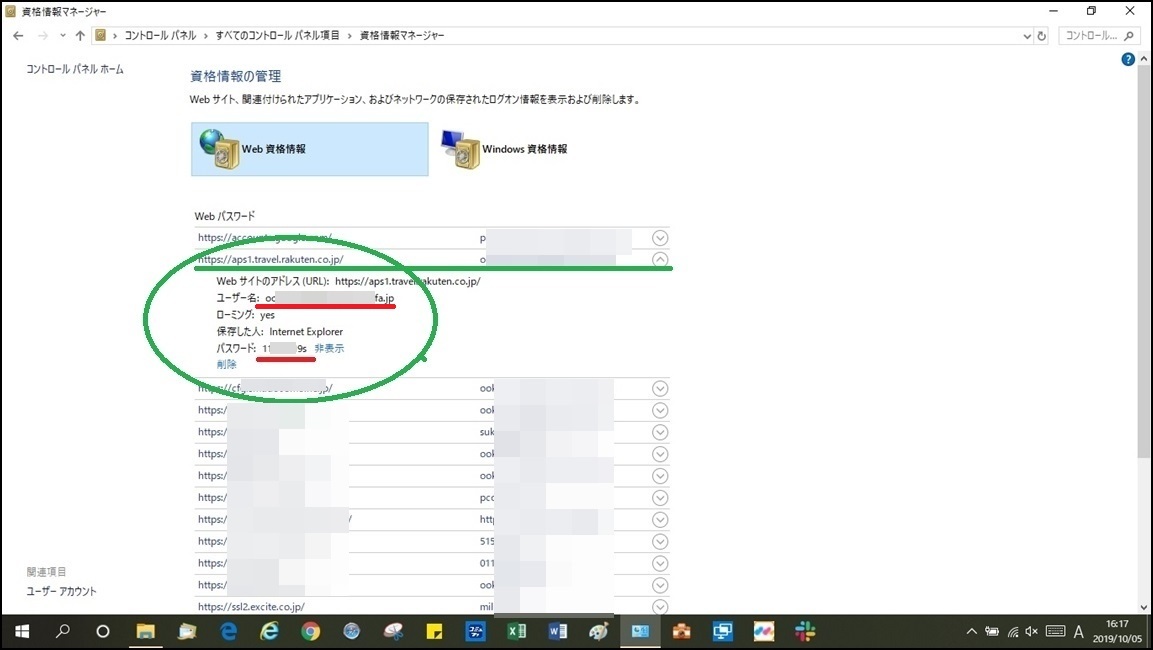Select https://ssl2.excite.co.jp/ entry
This screenshot has width=1153, height=650.
251,607
